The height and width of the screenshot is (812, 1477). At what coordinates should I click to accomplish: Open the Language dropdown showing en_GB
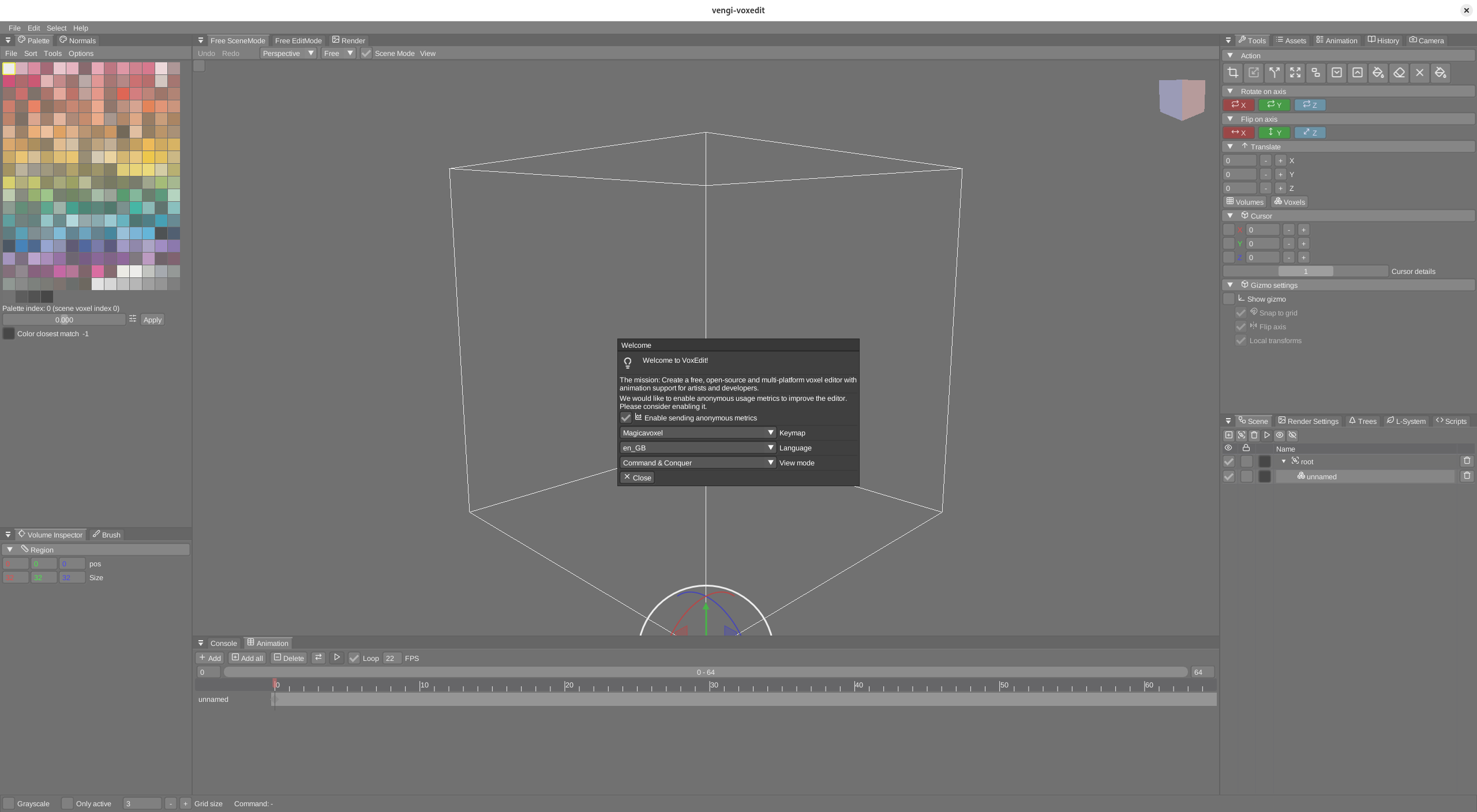(x=698, y=448)
